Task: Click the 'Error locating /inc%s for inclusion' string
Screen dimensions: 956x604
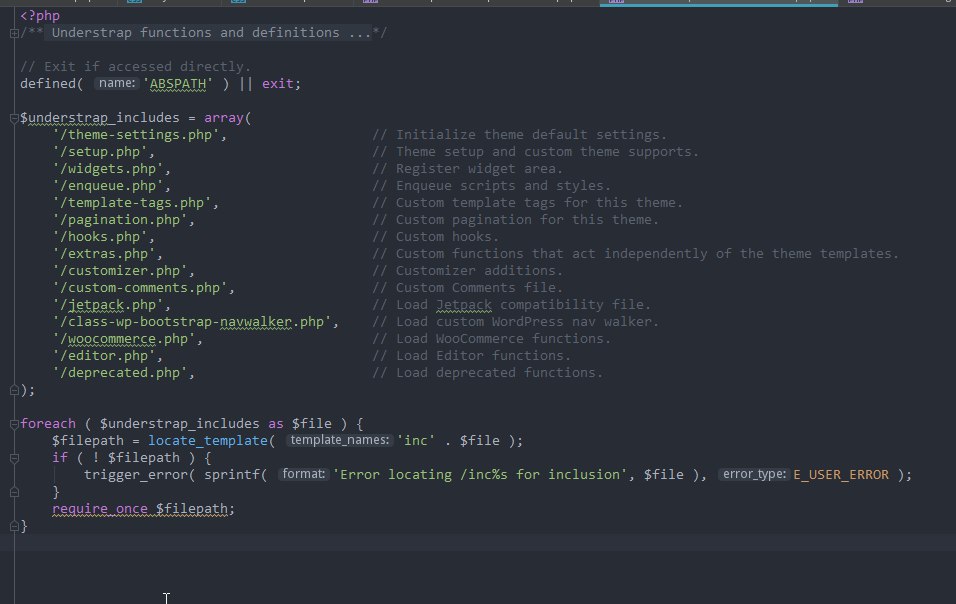Action: pos(480,475)
